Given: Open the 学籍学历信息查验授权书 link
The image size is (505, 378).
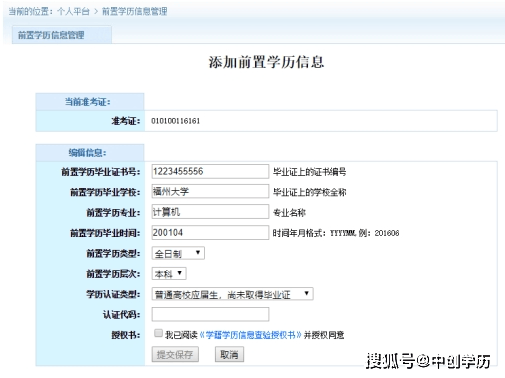Looking at the screenshot, I should point(250,334).
